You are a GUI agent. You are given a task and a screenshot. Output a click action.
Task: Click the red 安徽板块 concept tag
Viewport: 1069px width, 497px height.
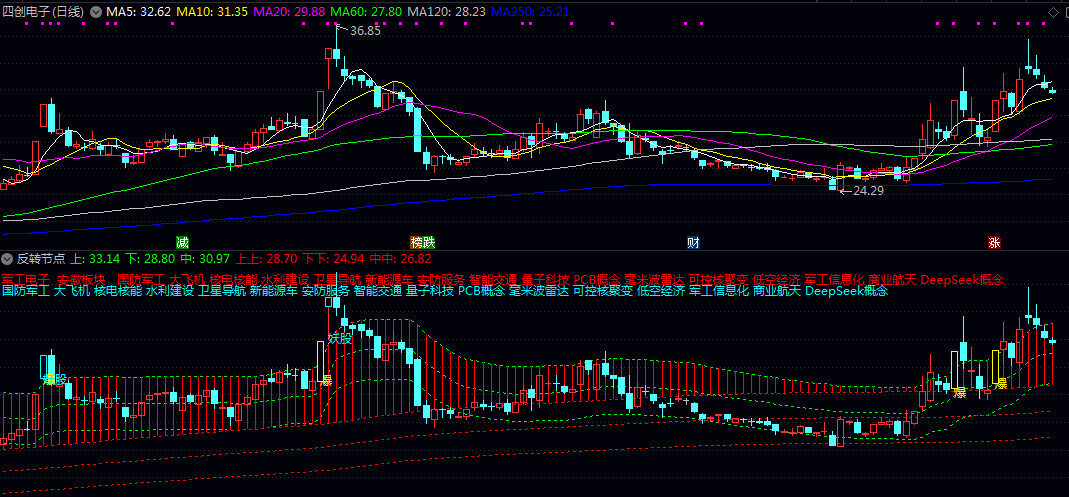click(x=82, y=280)
